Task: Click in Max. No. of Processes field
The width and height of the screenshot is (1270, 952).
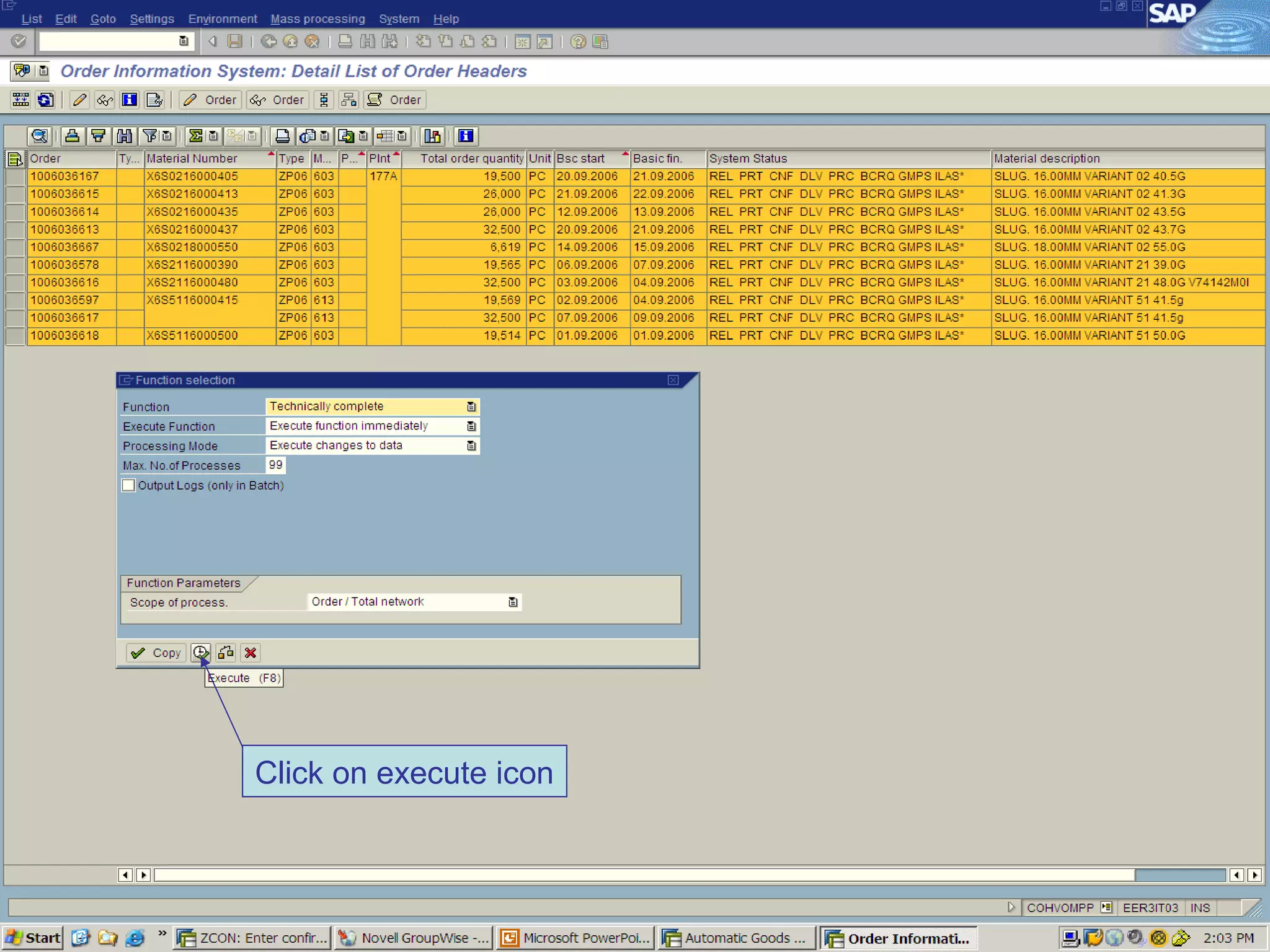Action: (275, 465)
